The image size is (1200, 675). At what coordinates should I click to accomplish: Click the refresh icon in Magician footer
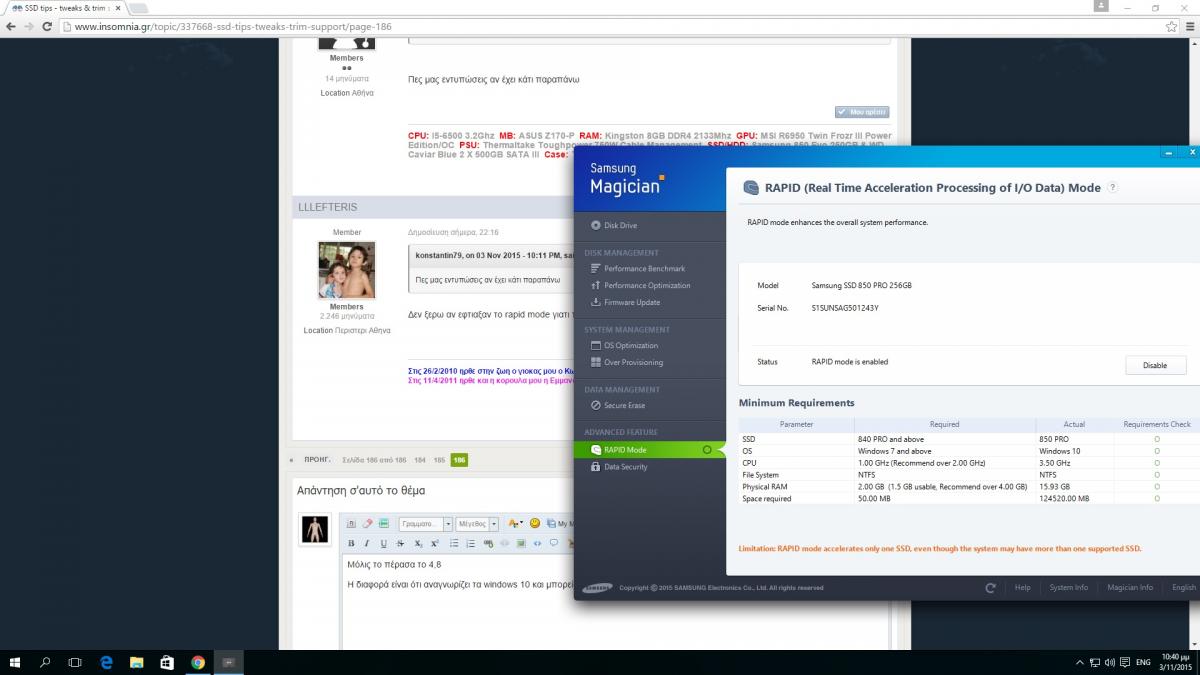point(990,588)
